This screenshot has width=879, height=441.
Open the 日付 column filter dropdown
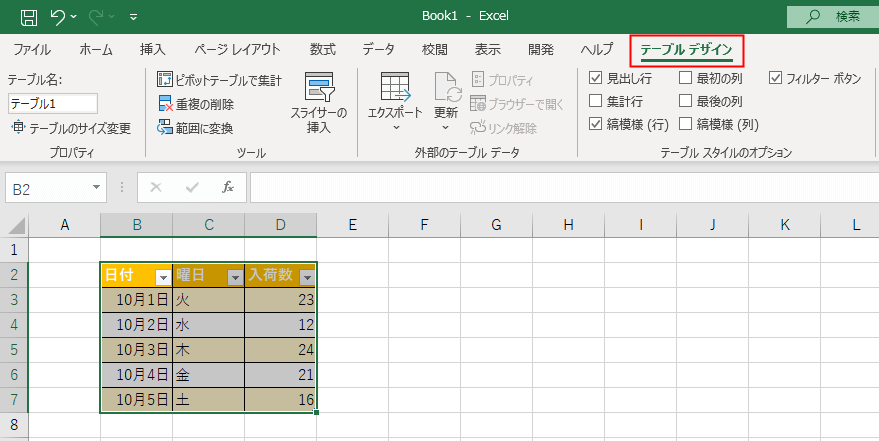coord(163,277)
